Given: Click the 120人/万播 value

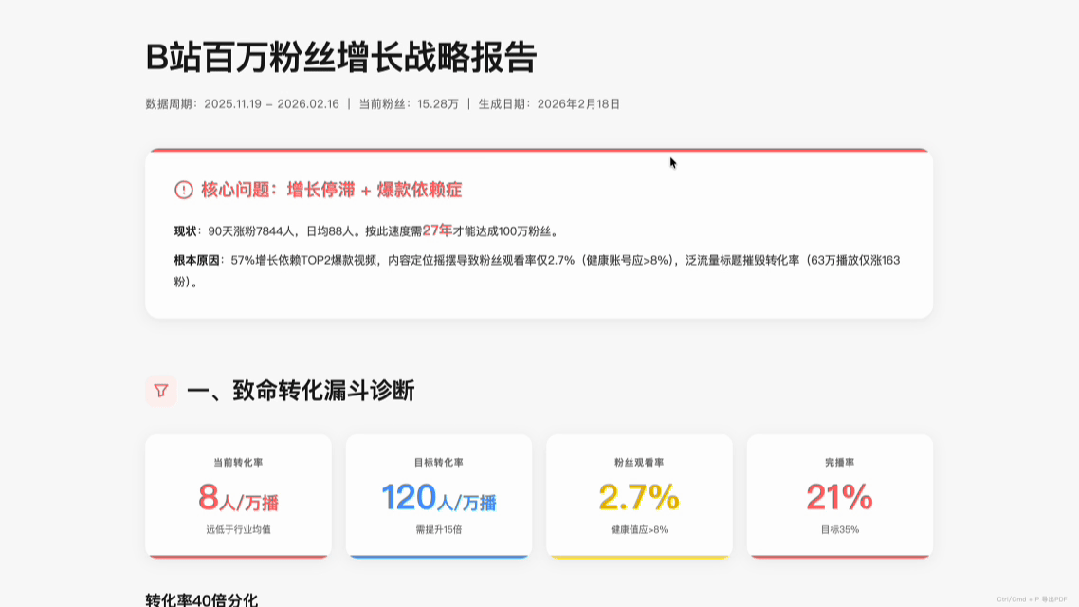Looking at the screenshot, I should tap(438, 498).
